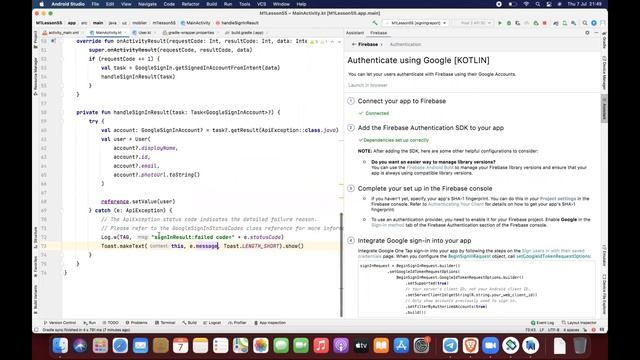Open Problems tool window
This screenshot has height=360, width=640.
[137, 323]
